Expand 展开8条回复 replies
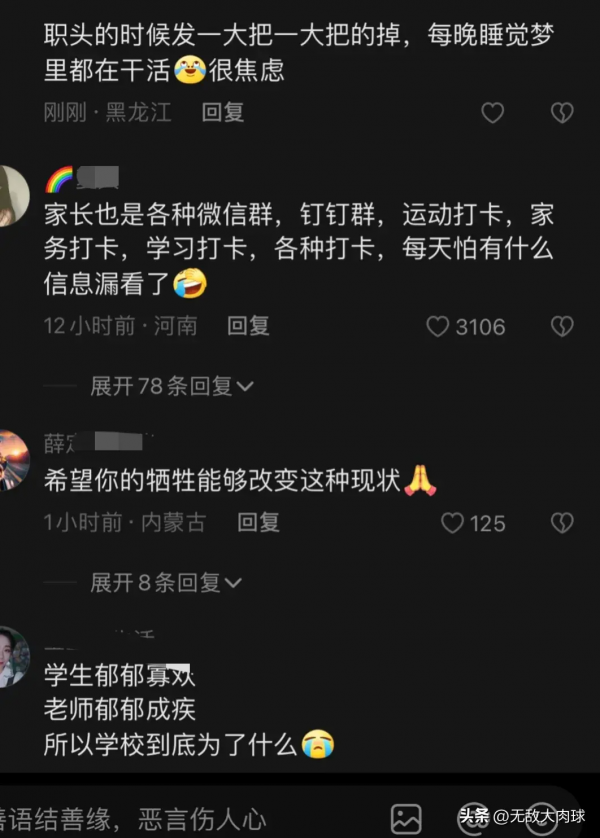This screenshot has height=838, width=600. click(x=166, y=583)
